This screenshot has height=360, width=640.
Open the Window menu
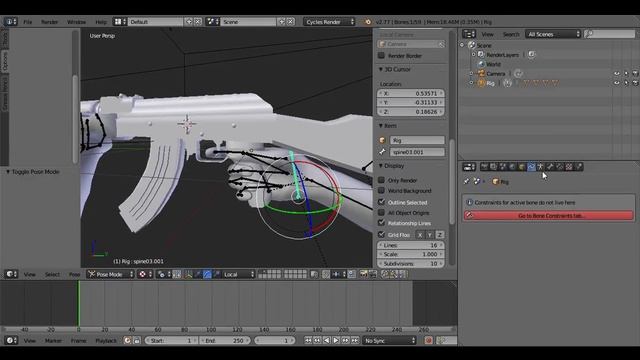coord(76,22)
